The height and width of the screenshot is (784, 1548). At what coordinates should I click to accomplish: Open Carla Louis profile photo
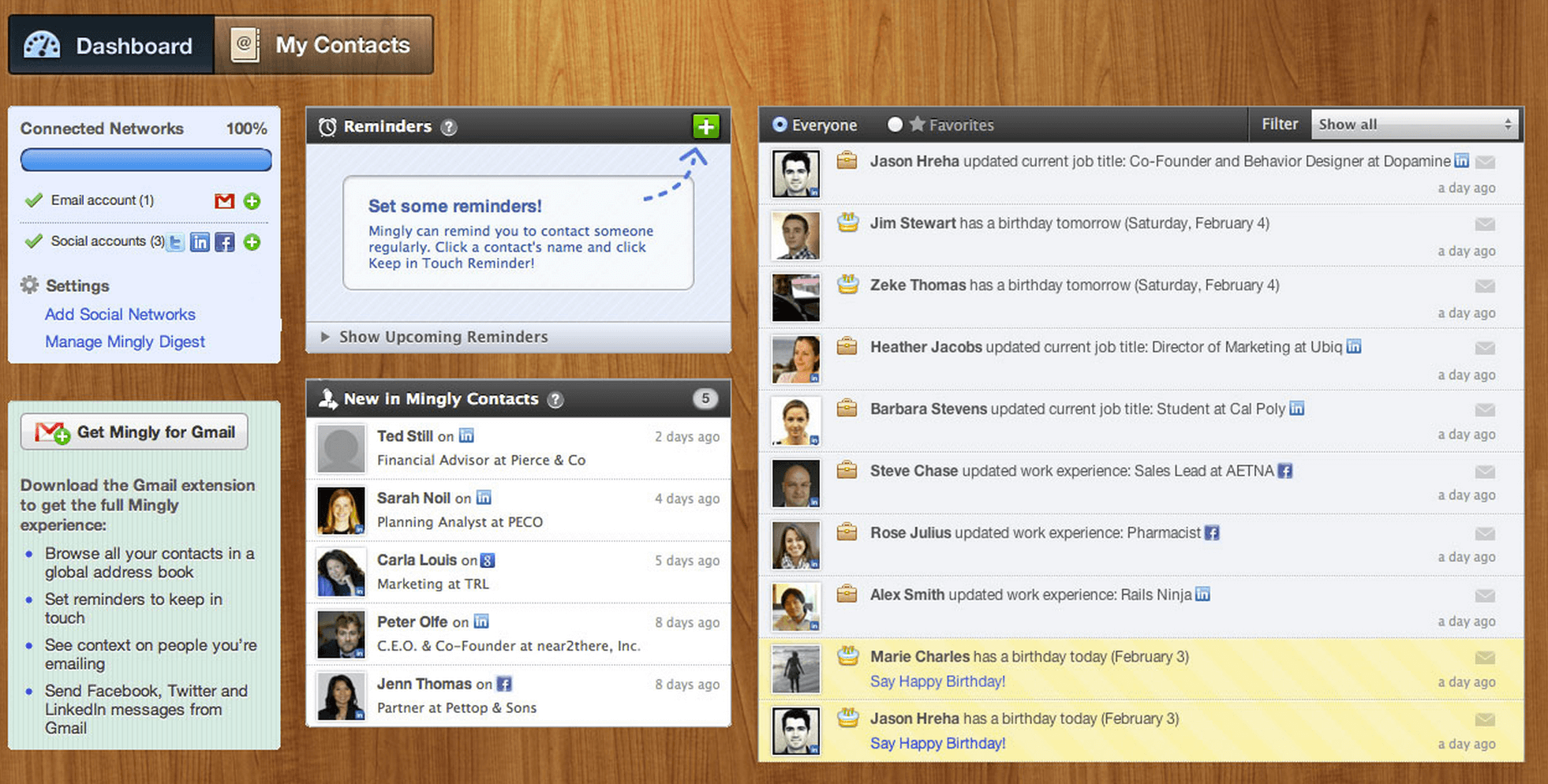(x=341, y=573)
